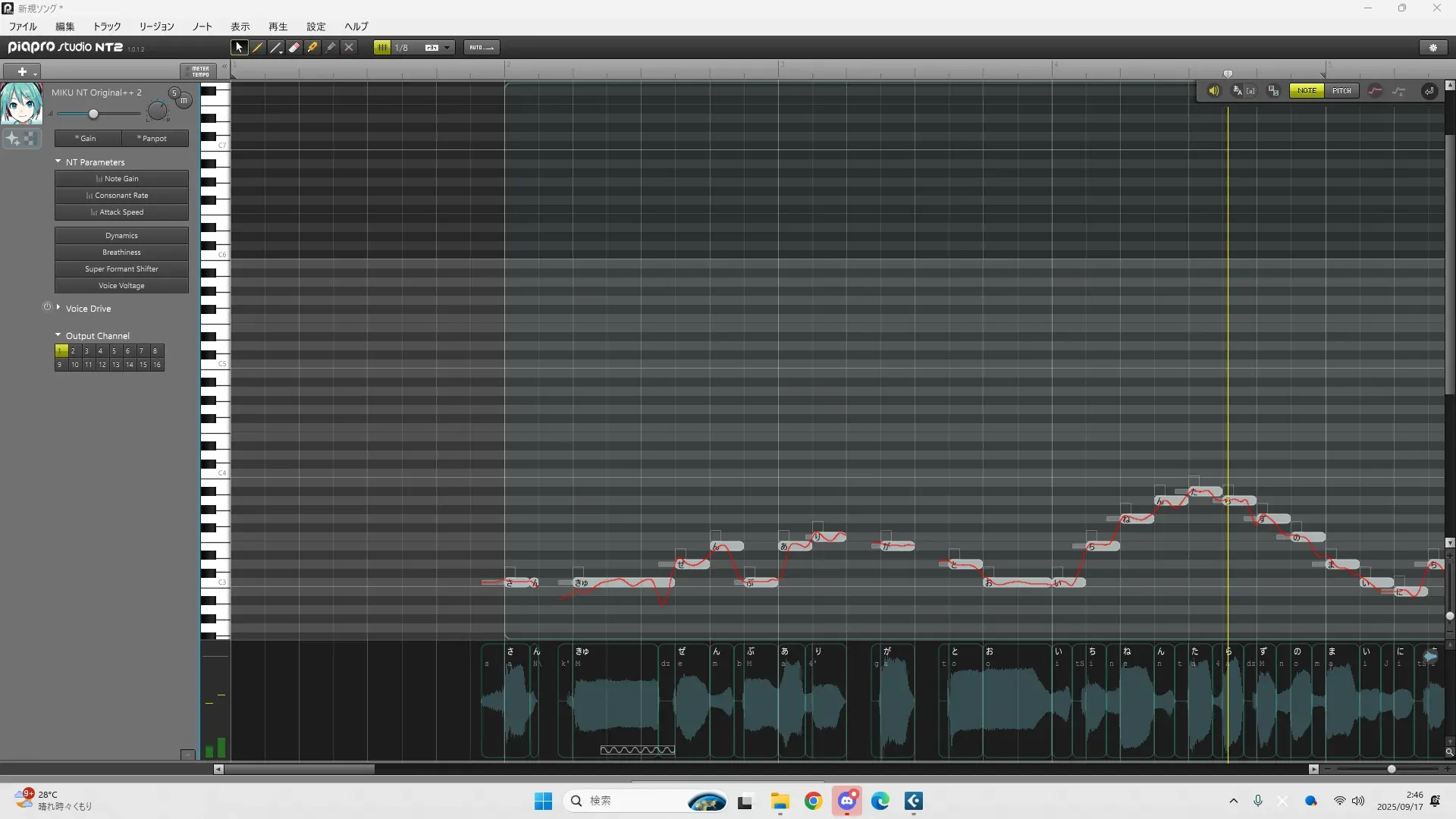The image size is (1456, 819).
Task: Solo the MIKU NT track
Action: coord(174,93)
